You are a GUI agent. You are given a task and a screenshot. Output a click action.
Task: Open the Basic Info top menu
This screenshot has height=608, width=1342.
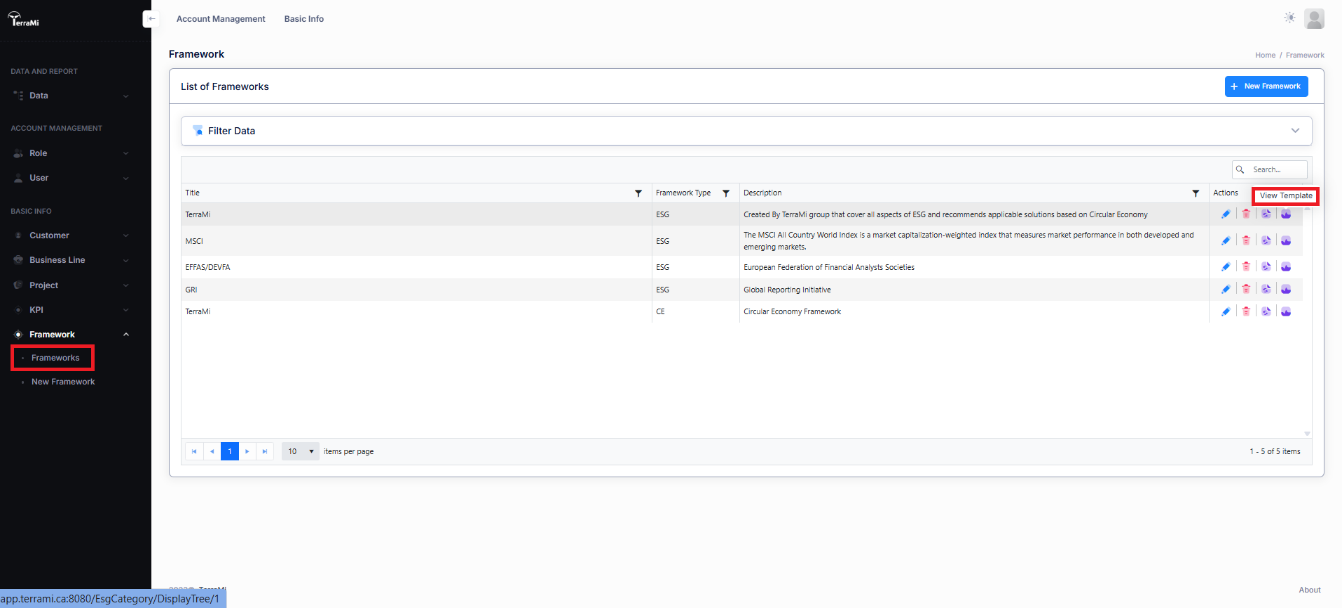tap(304, 19)
